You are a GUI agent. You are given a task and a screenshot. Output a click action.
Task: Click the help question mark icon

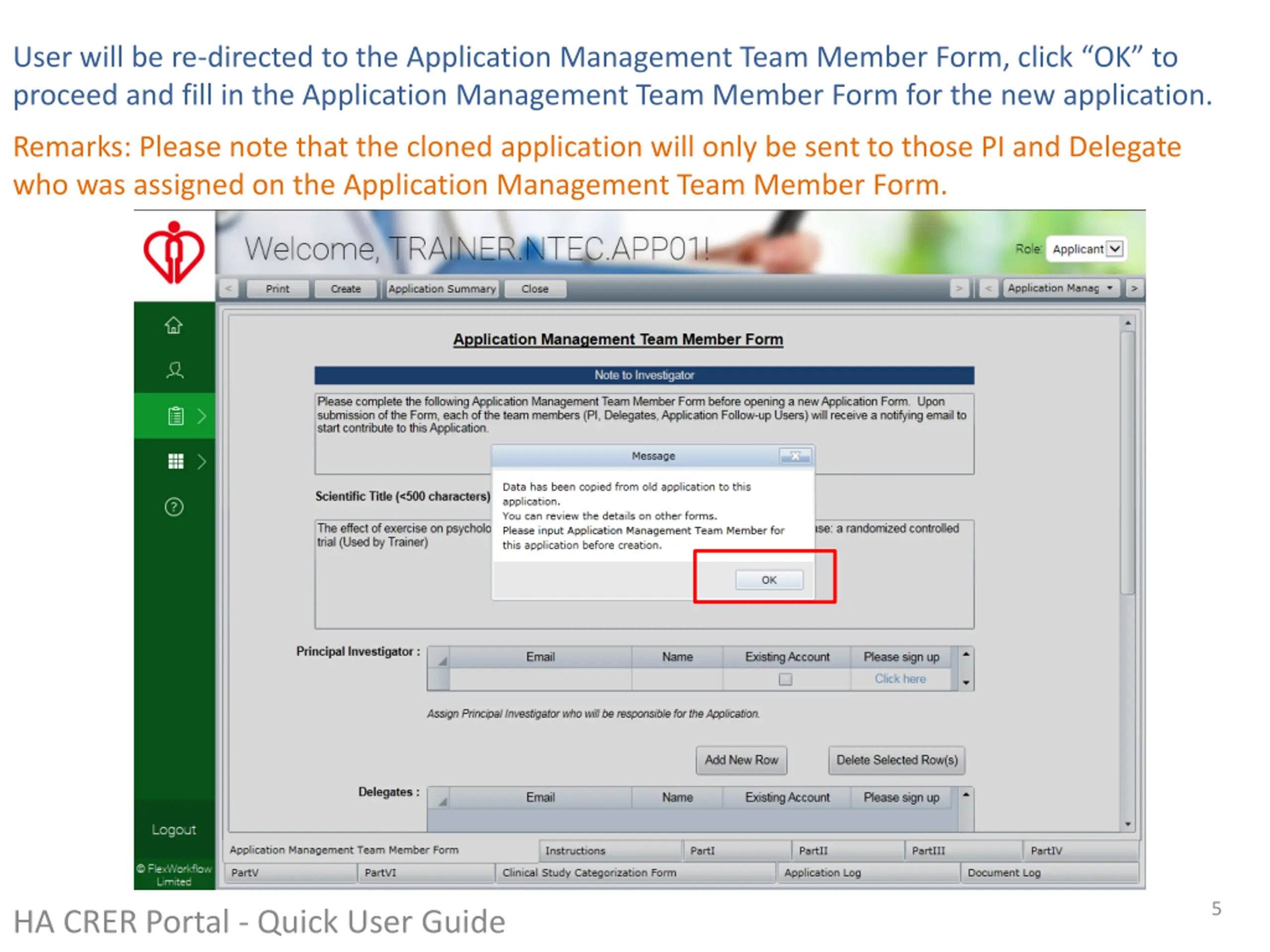coord(174,507)
